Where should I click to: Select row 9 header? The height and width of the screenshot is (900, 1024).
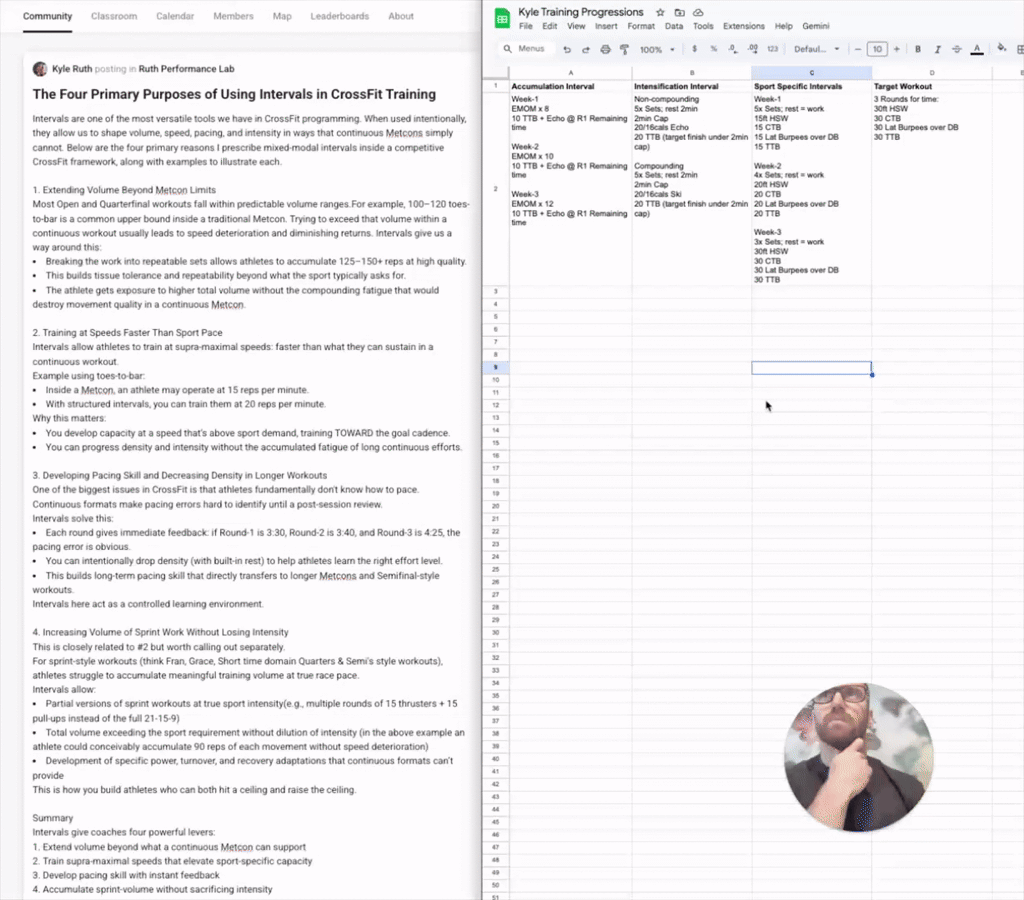(496, 368)
